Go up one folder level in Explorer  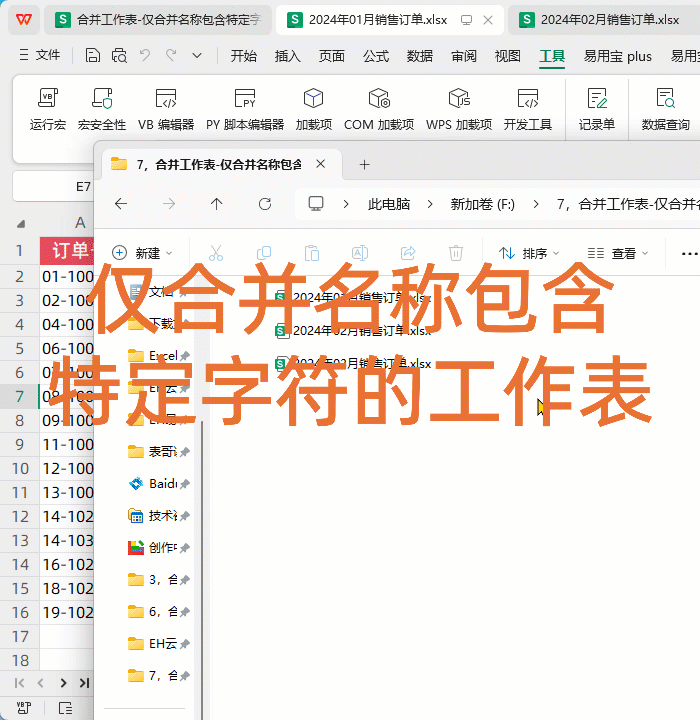coord(216,203)
